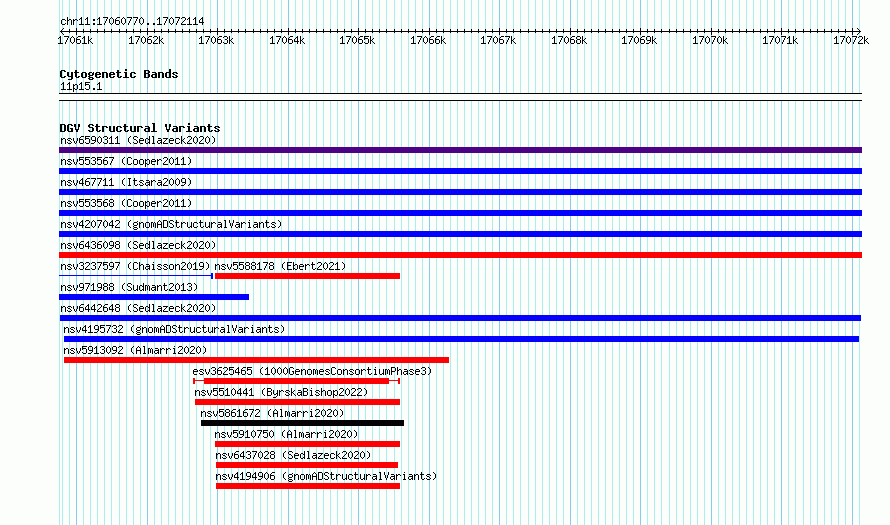The image size is (890, 525).
Task: Open the nsv553567 (Cooper2011) label
Action: pos(126,161)
